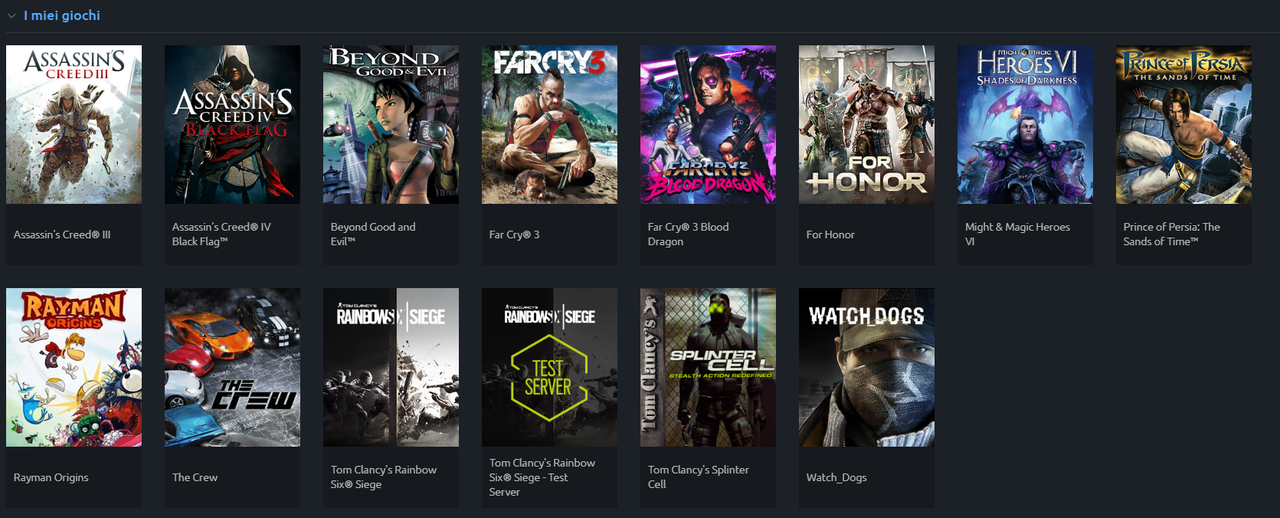Select the Rayman Origins cover art

74,368
